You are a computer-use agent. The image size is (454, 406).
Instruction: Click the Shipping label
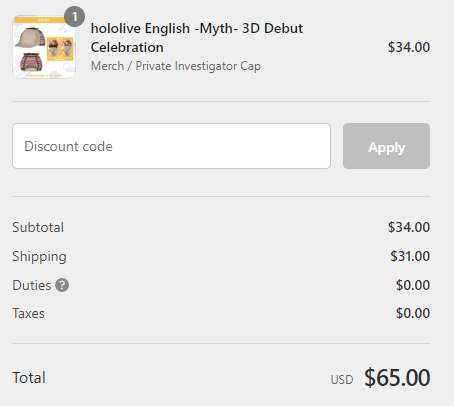pyautogui.click(x=39, y=257)
